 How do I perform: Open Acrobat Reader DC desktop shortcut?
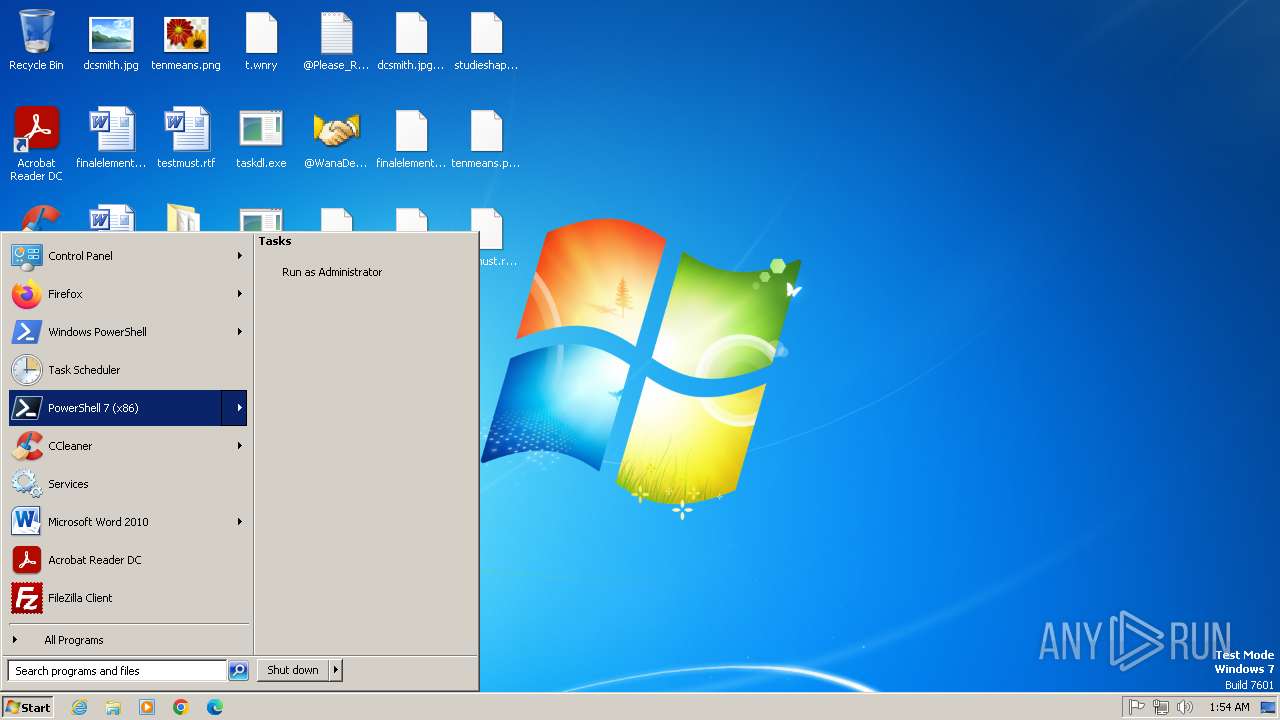pyautogui.click(x=36, y=144)
